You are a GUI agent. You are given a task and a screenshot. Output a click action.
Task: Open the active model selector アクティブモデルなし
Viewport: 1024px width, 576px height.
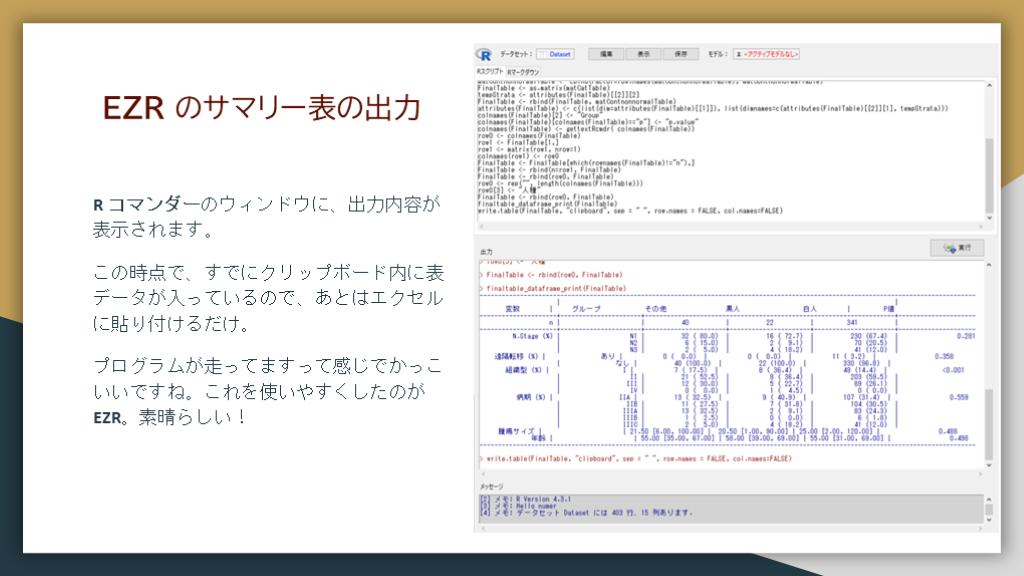(x=766, y=54)
